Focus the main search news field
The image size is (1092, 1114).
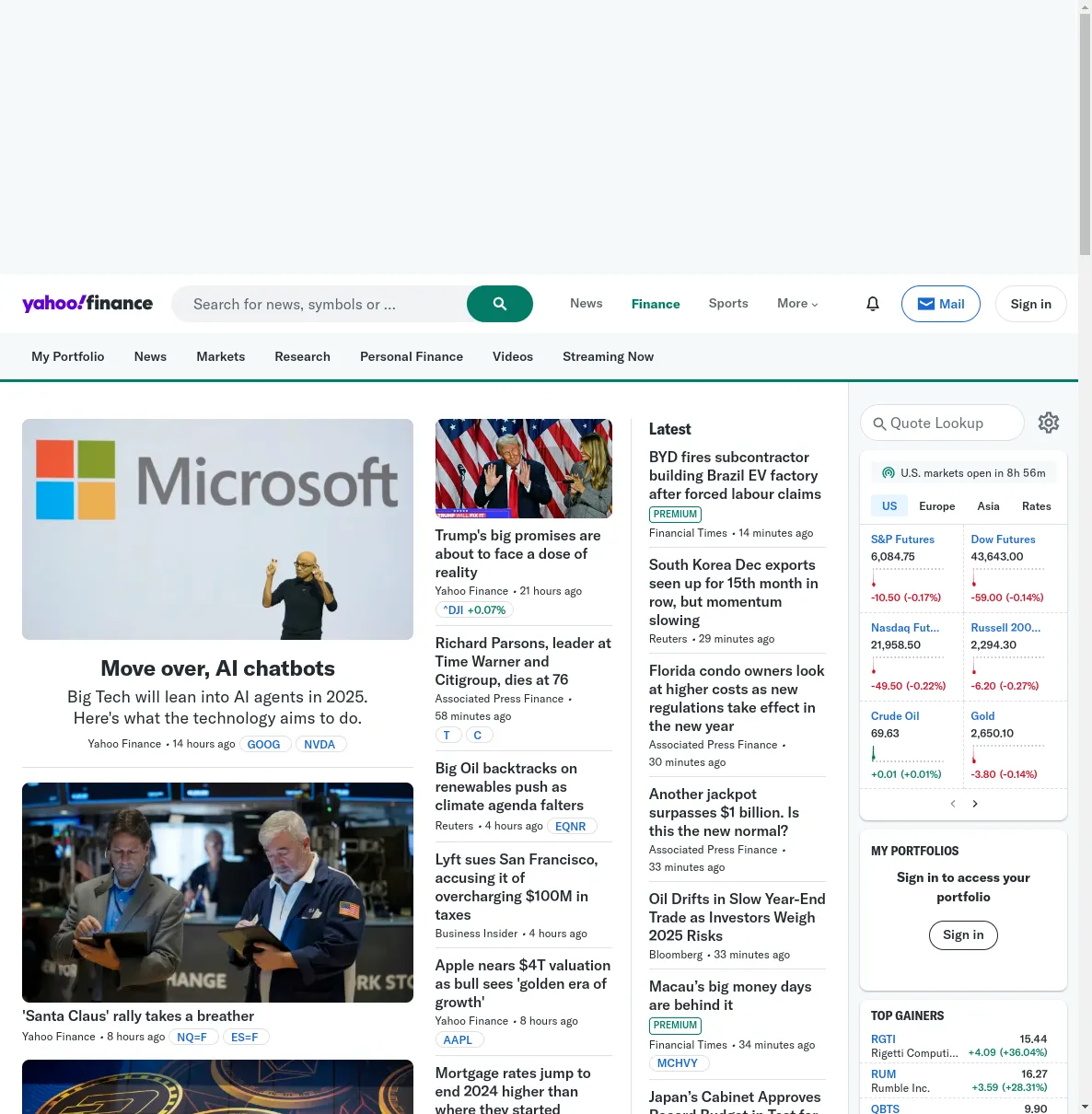tap(319, 304)
